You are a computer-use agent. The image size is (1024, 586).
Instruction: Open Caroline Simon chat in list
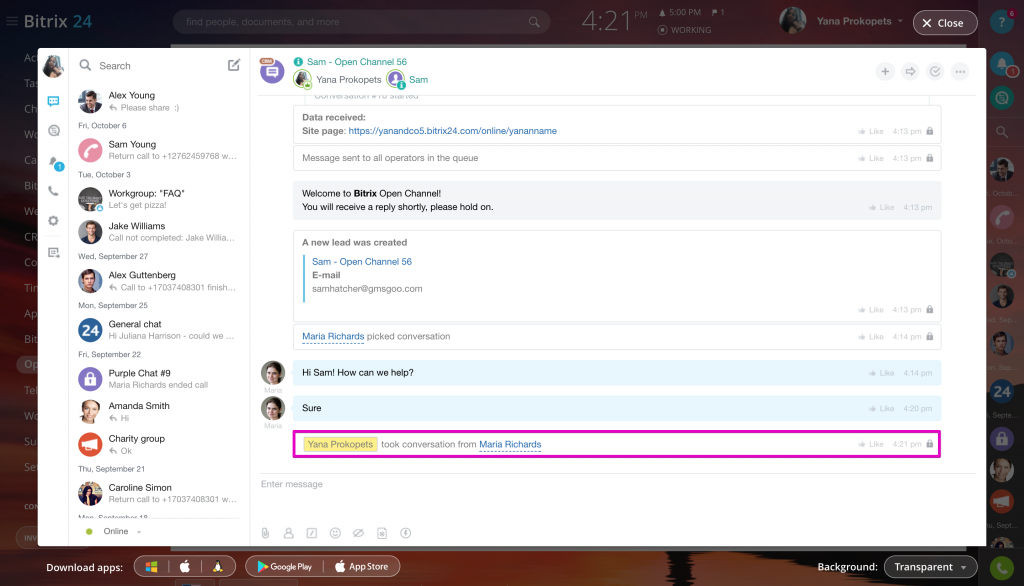click(x=157, y=493)
